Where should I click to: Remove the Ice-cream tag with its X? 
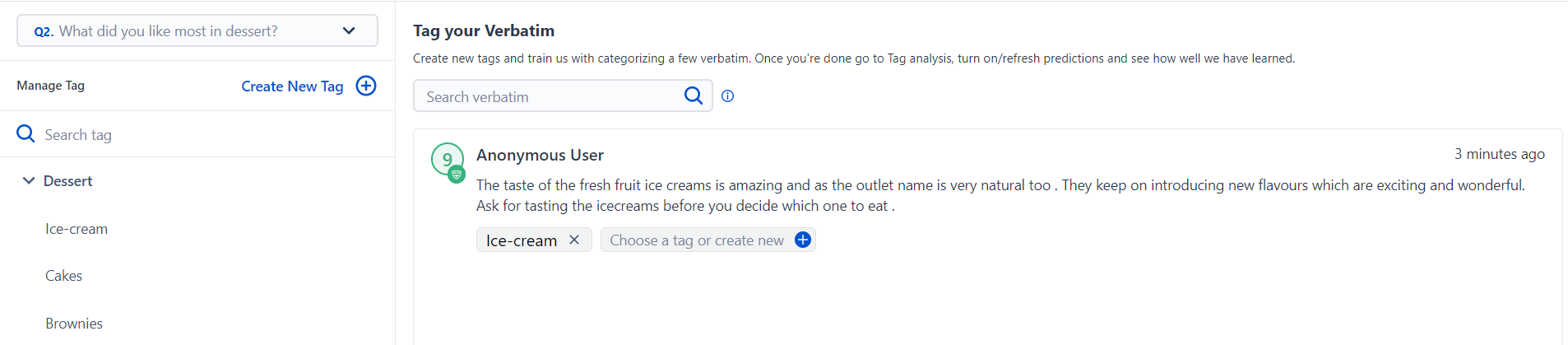pyautogui.click(x=574, y=240)
